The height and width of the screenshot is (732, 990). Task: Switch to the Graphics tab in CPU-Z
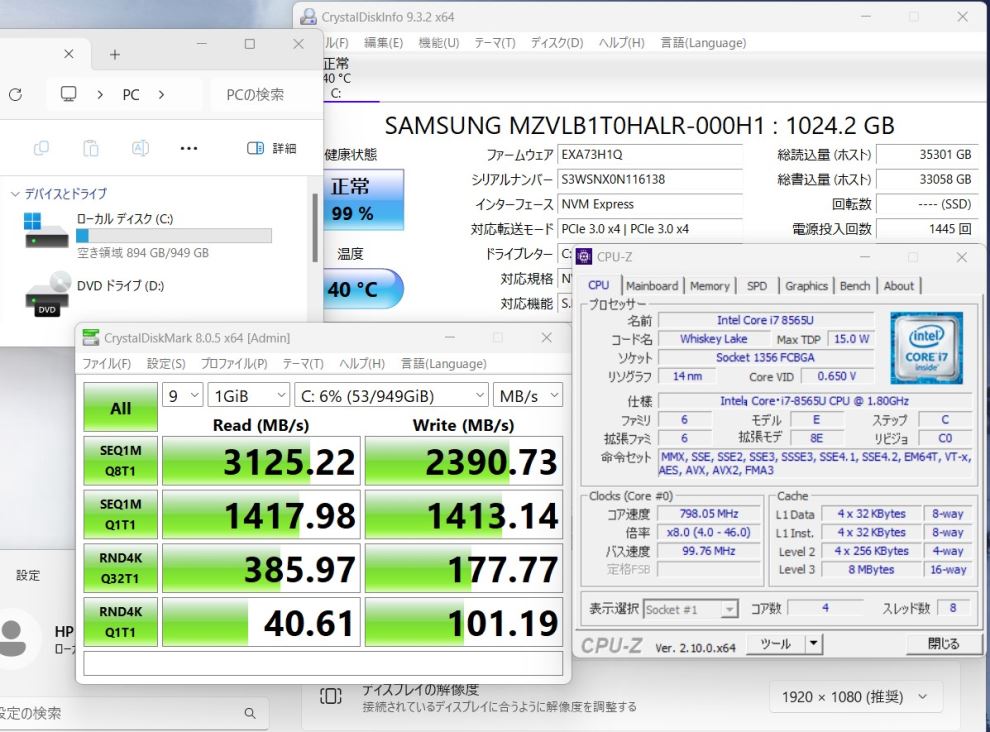click(806, 286)
